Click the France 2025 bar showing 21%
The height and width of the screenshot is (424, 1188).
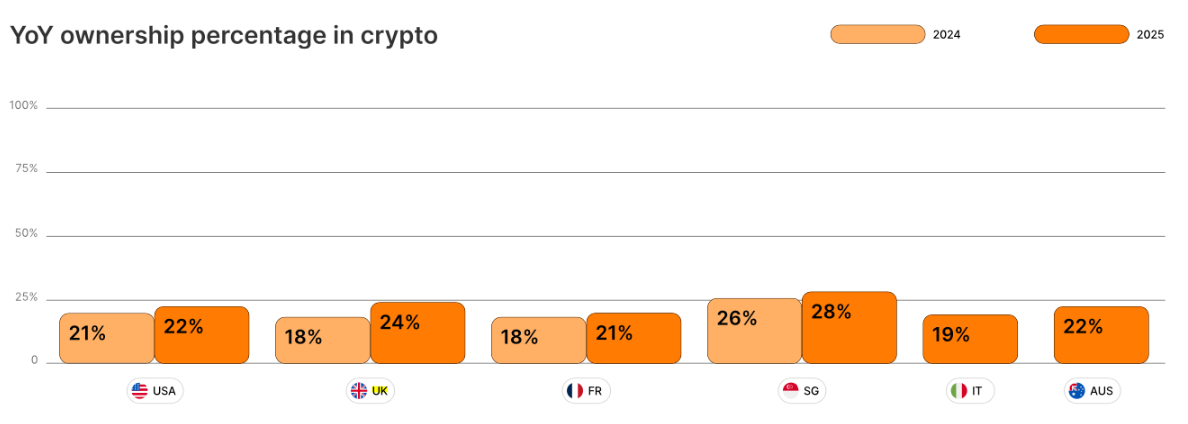click(x=633, y=338)
